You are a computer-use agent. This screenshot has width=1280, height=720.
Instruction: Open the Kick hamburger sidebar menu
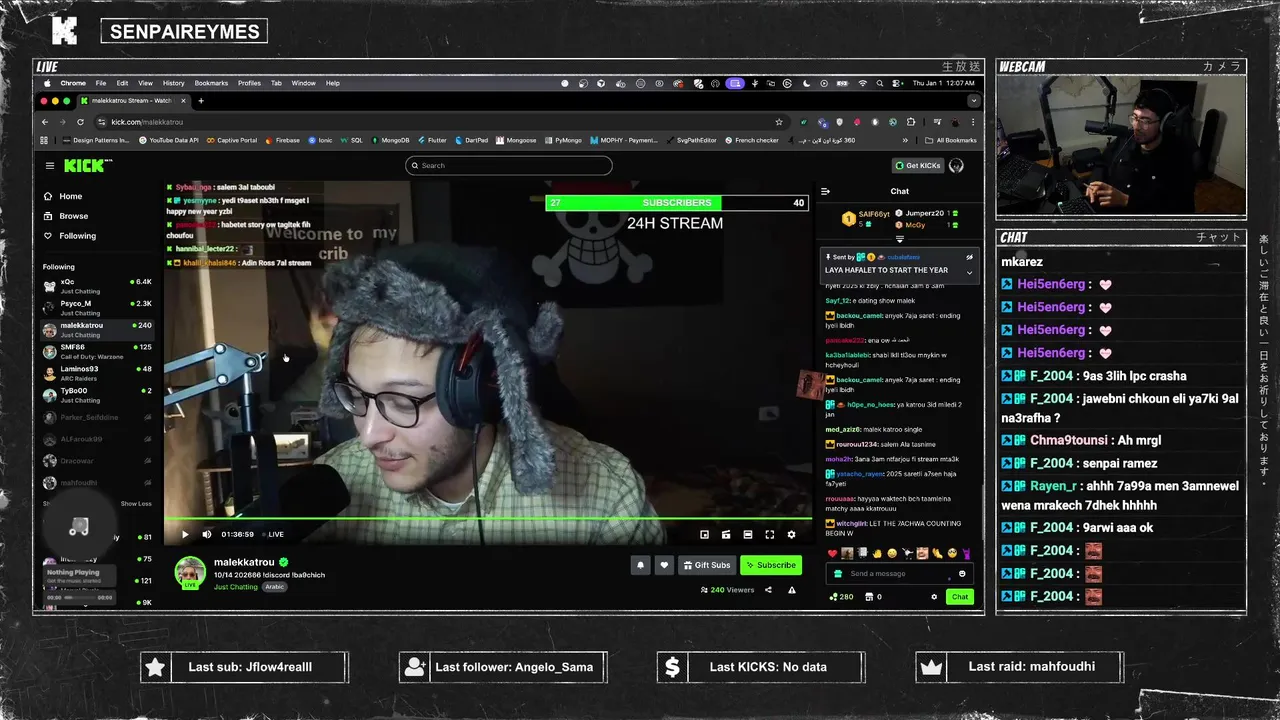coord(49,165)
